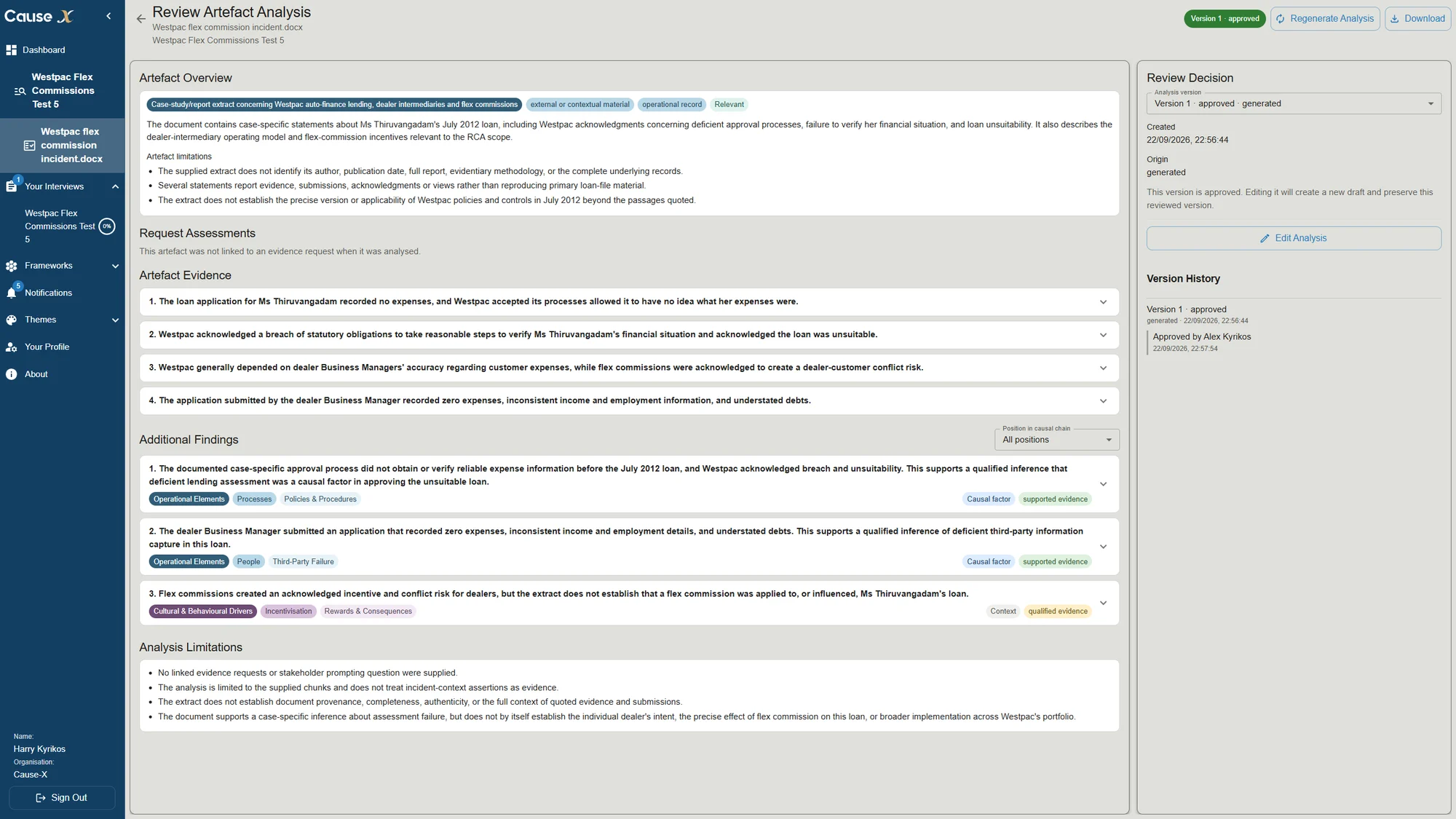1456x819 pixels.
Task: Click the 0% progress circle for Test 5
Action: click(x=107, y=226)
